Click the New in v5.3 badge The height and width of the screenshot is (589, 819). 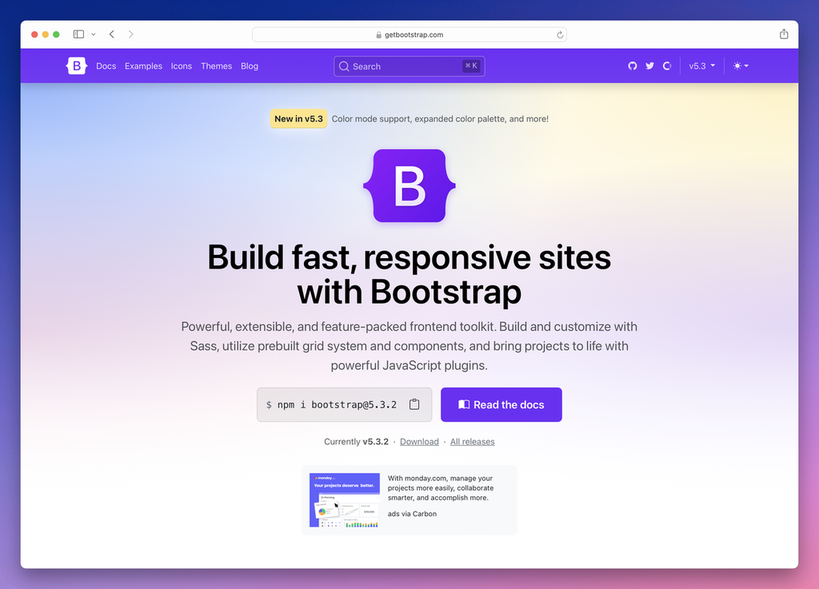point(298,118)
